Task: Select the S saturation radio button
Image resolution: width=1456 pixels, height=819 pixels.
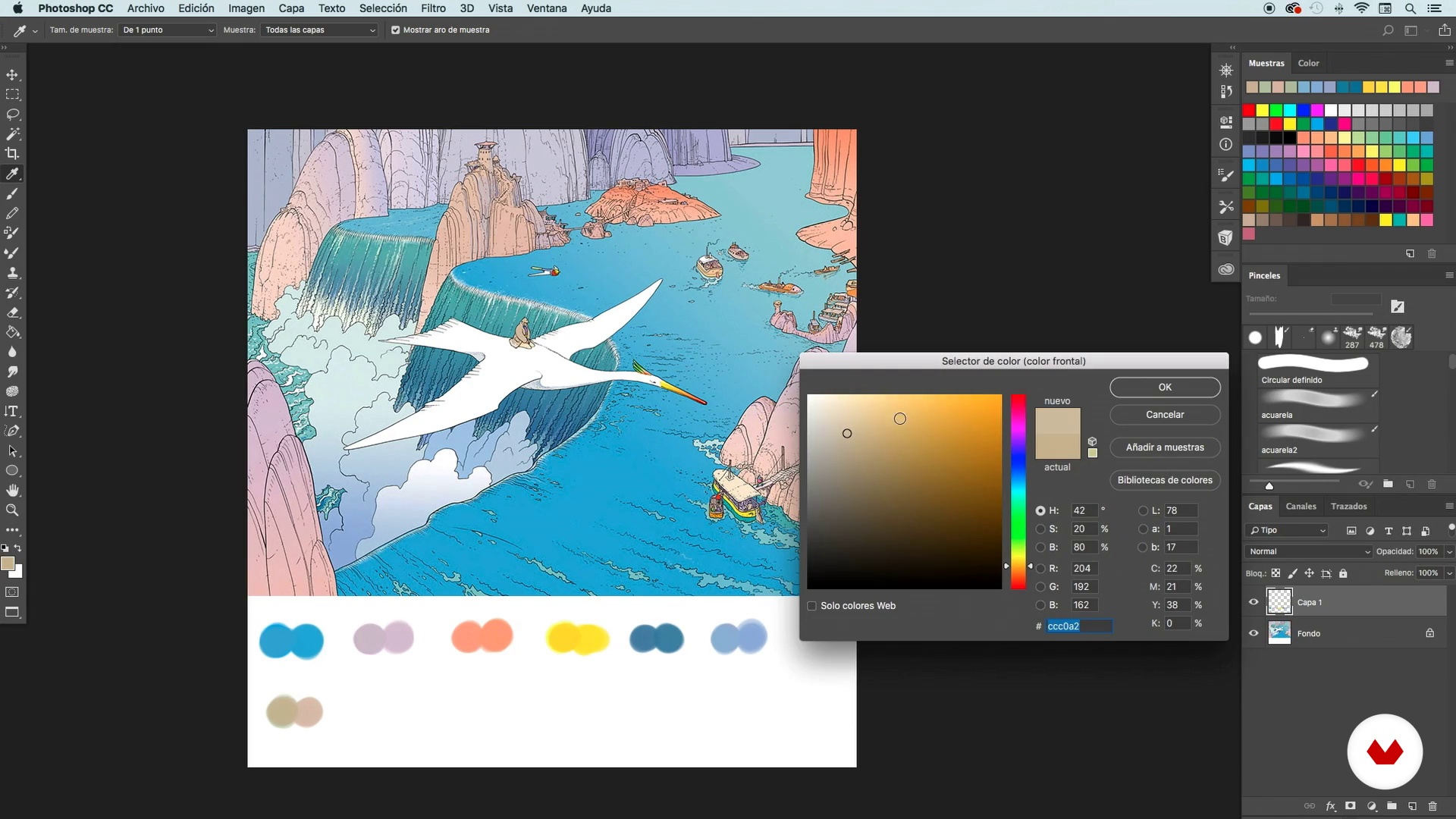Action: 1040,529
